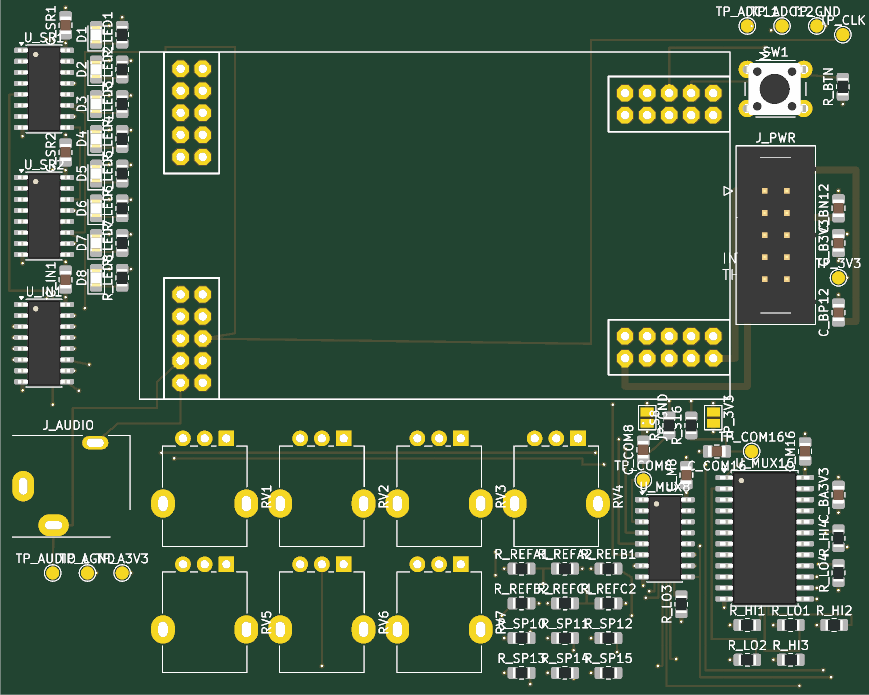This screenshot has height=695, width=869.
Task: Select the J_PWR shrouded power connector
Action: click(x=775, y=235)
